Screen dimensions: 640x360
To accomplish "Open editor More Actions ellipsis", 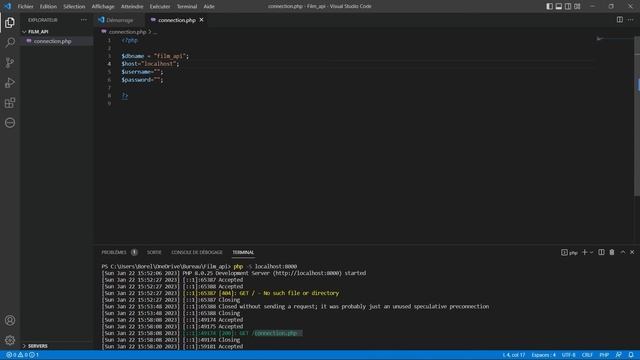I will click(631, 20).
